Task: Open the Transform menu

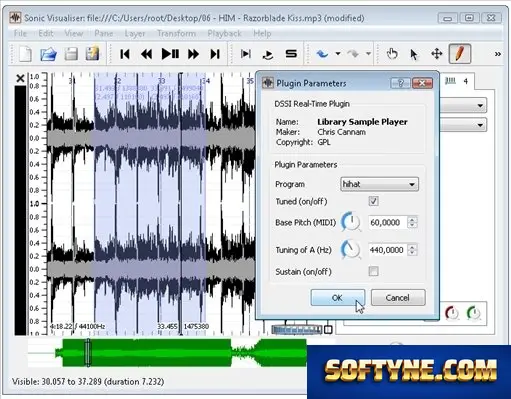Action: [176, 33]
